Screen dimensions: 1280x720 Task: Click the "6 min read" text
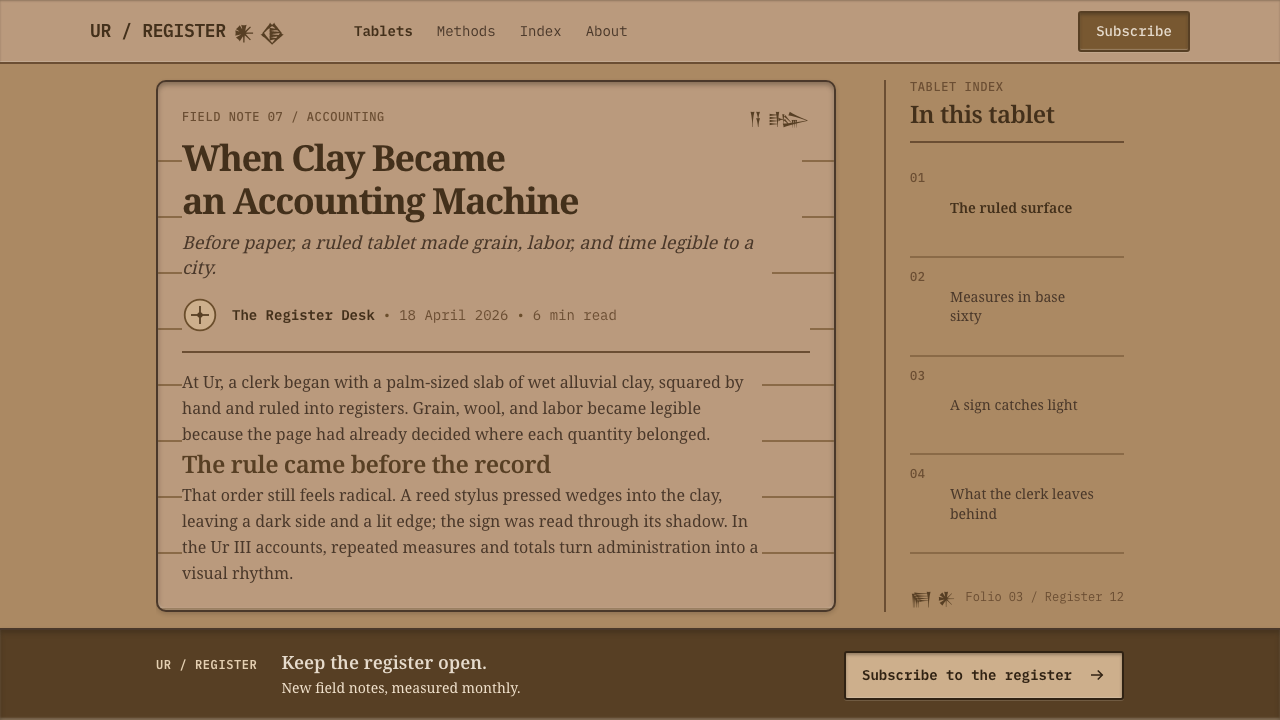click(x=575, y=316)
